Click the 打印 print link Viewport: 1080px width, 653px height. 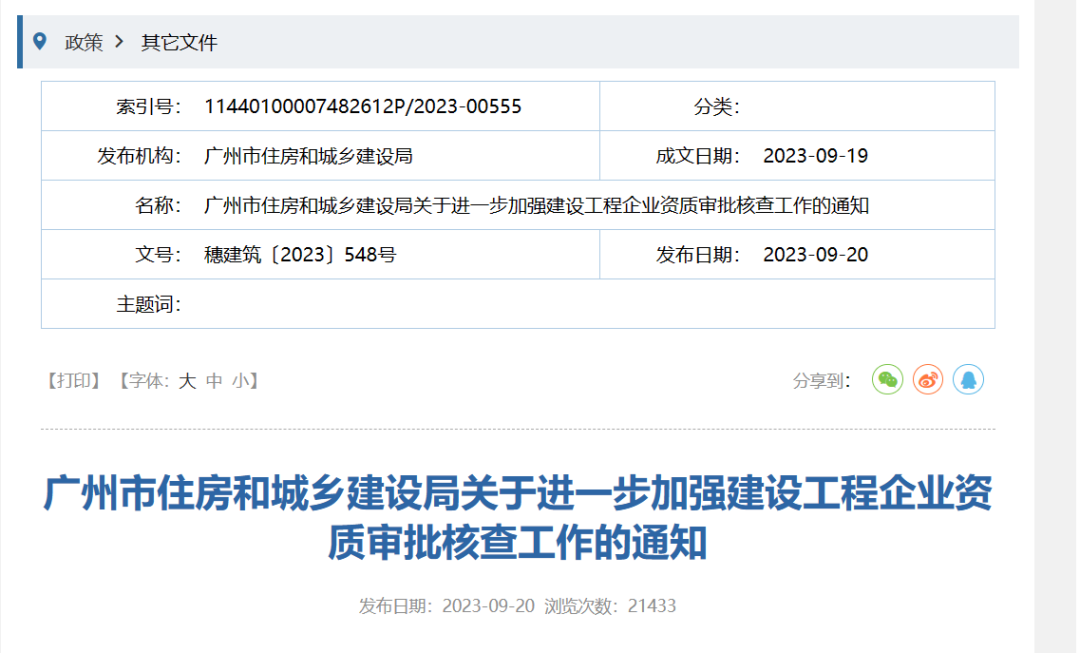[74, 381]
